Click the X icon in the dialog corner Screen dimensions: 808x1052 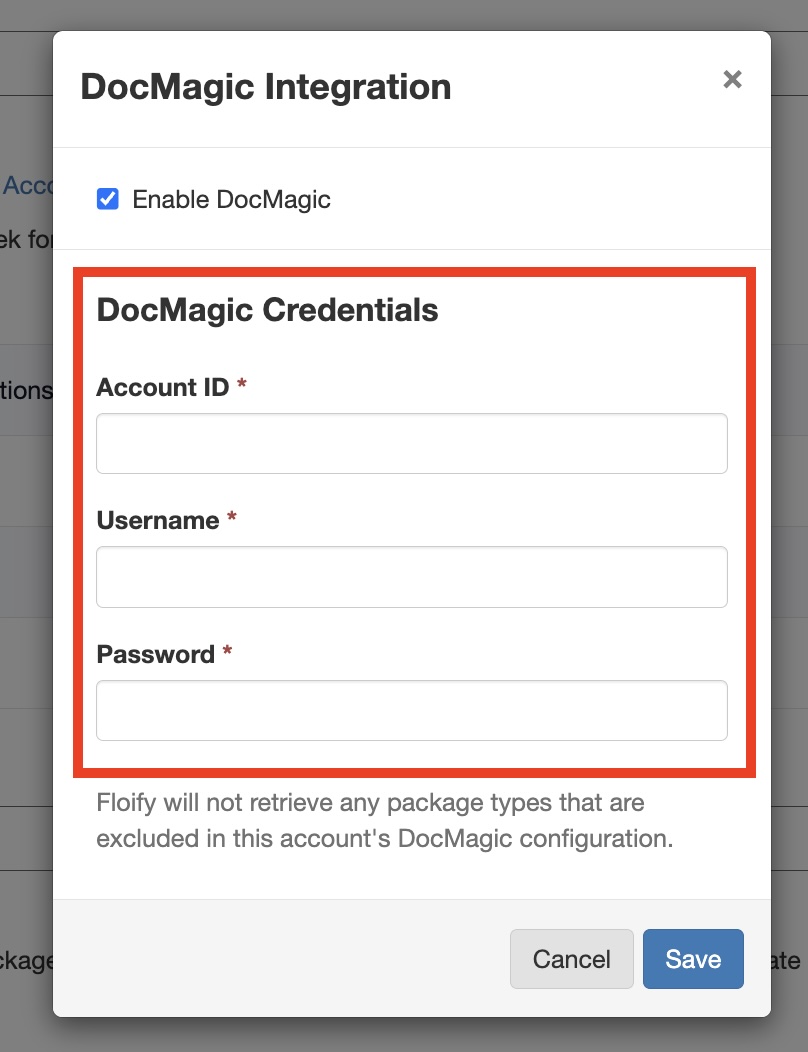click(x=732, y=79)
